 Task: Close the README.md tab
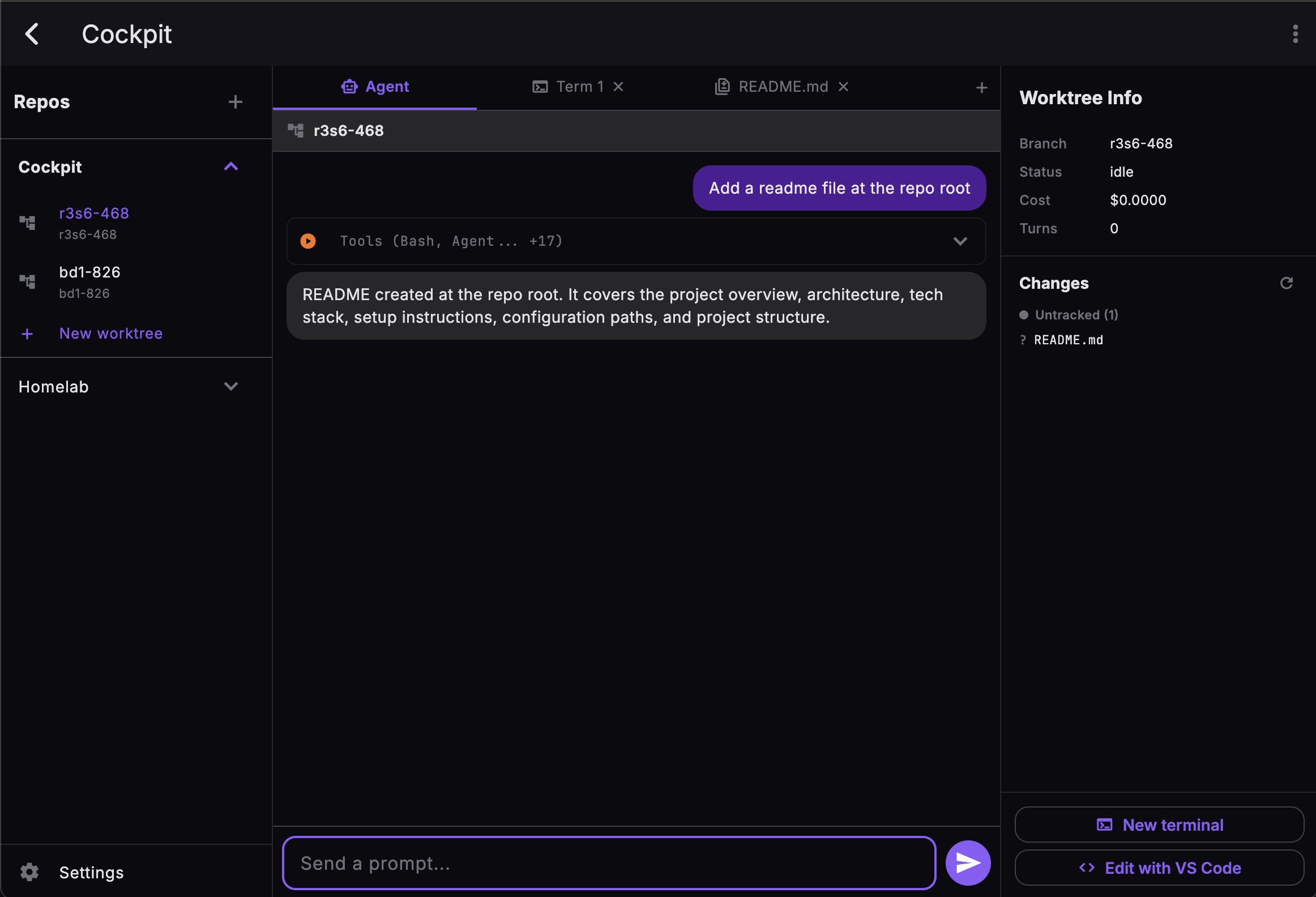click(843, 87)
